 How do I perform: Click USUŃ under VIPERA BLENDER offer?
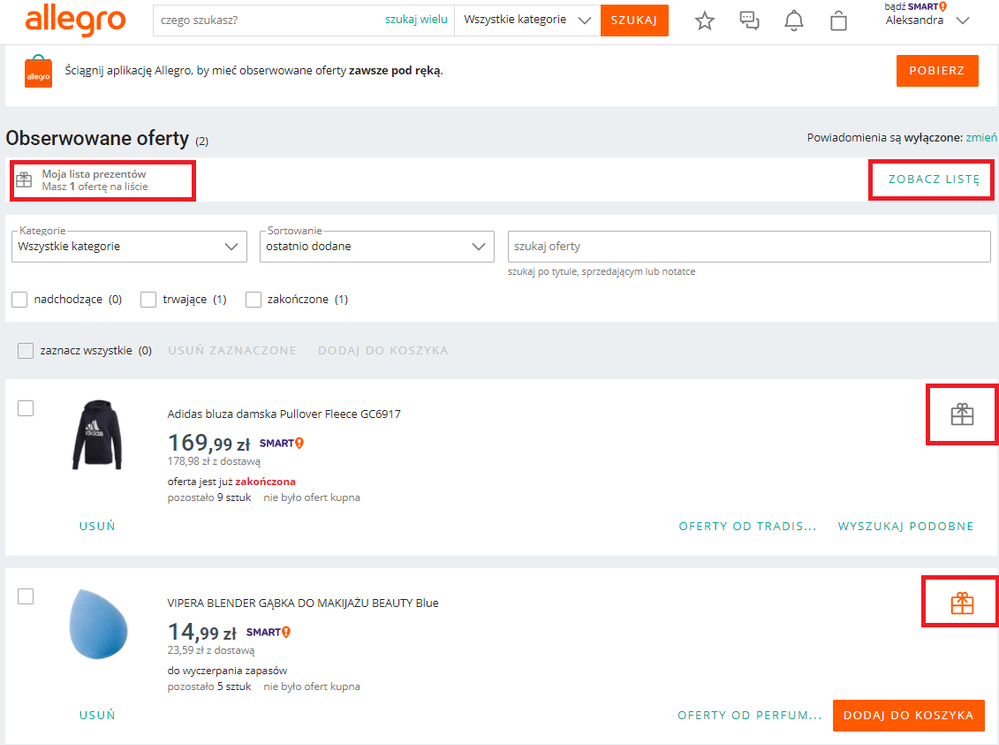97,715
